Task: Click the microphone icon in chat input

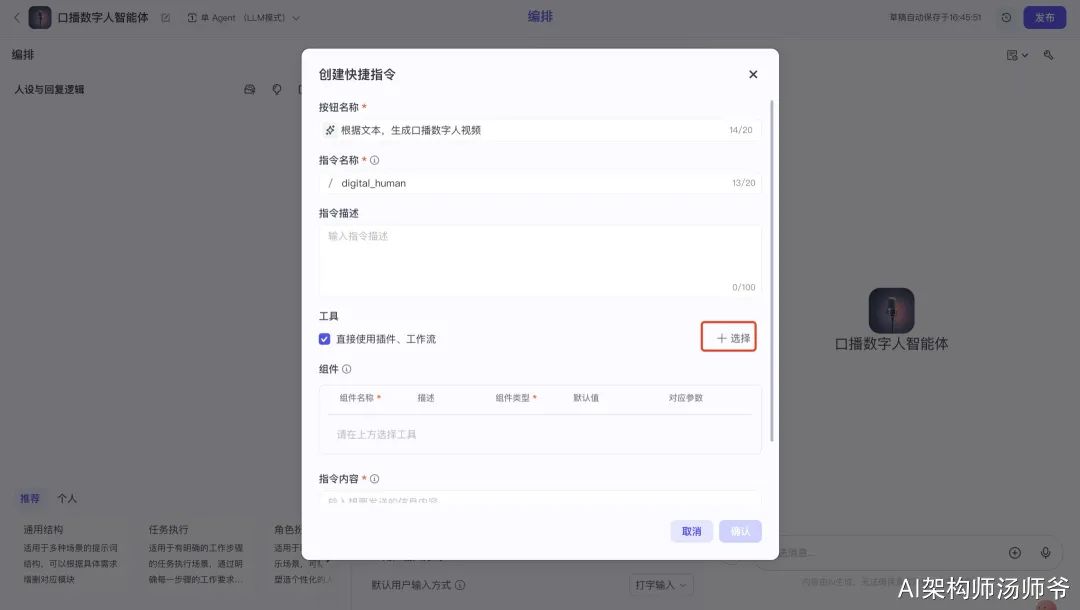Action: (x=1045, y=552)
